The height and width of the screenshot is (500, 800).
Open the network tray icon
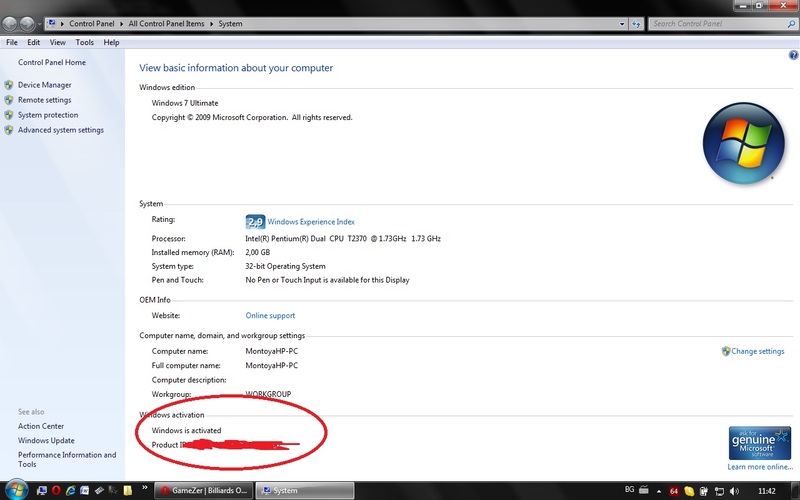click(x=719, y=491)
